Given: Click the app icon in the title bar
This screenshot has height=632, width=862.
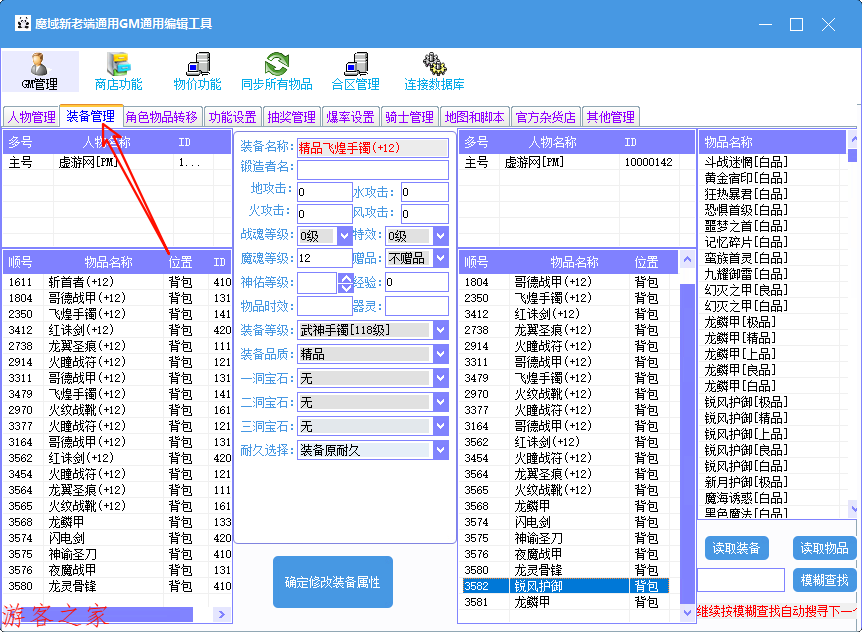Looking at the screenshot, I should coord(19,23).
